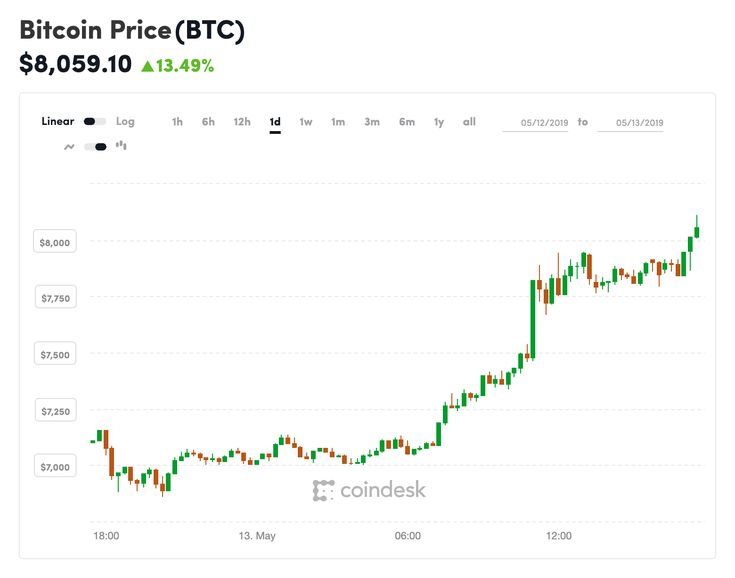Select the candlestick chart icon
This screenshot has height=578, width=735.
121,145
